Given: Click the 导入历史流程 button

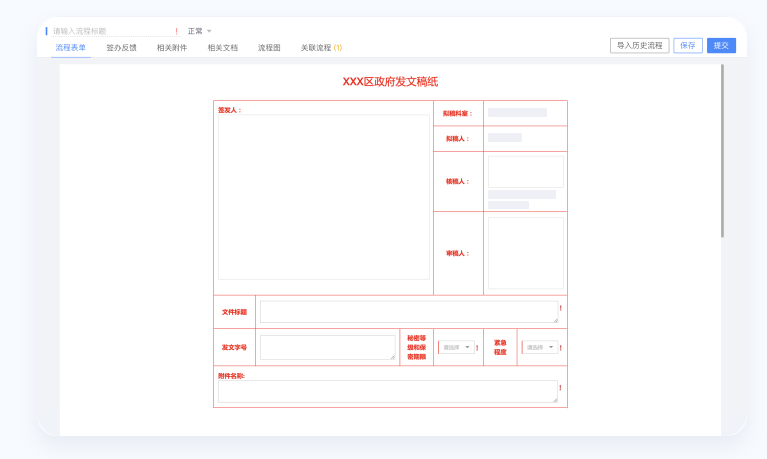Looking at the screenshot, I should coord(639,45).
